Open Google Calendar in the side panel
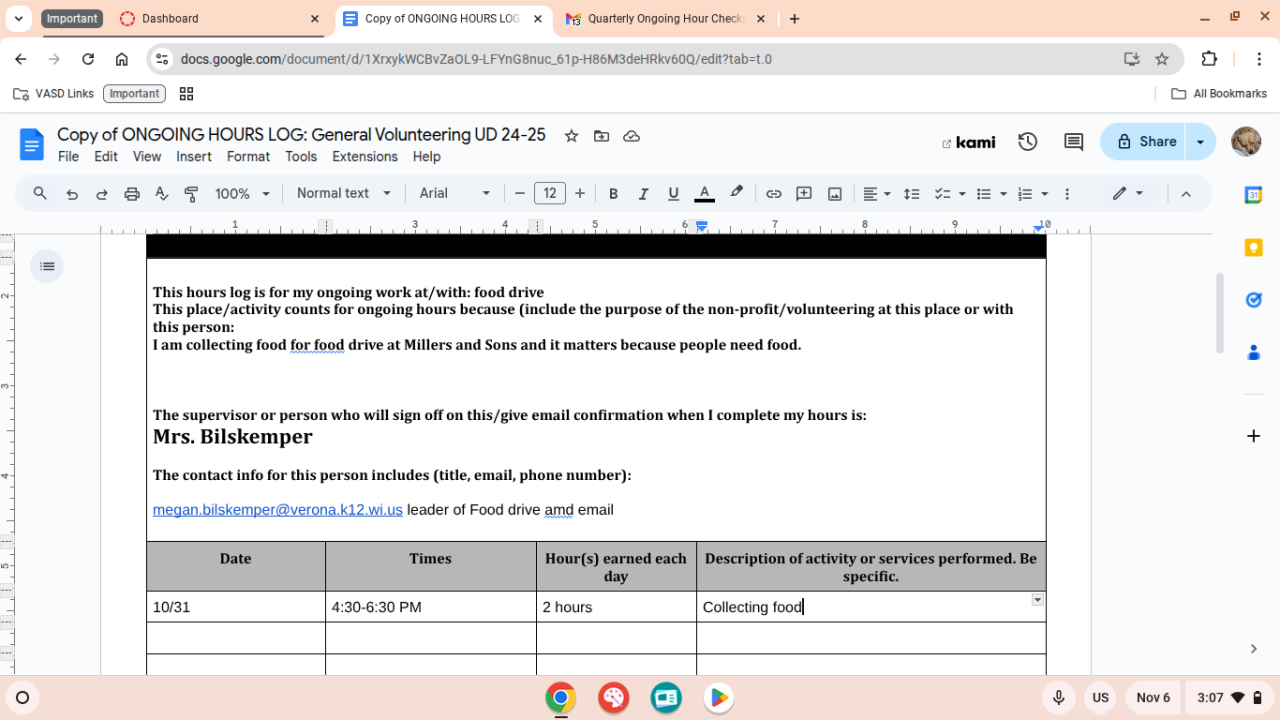 coord(1253,195)
